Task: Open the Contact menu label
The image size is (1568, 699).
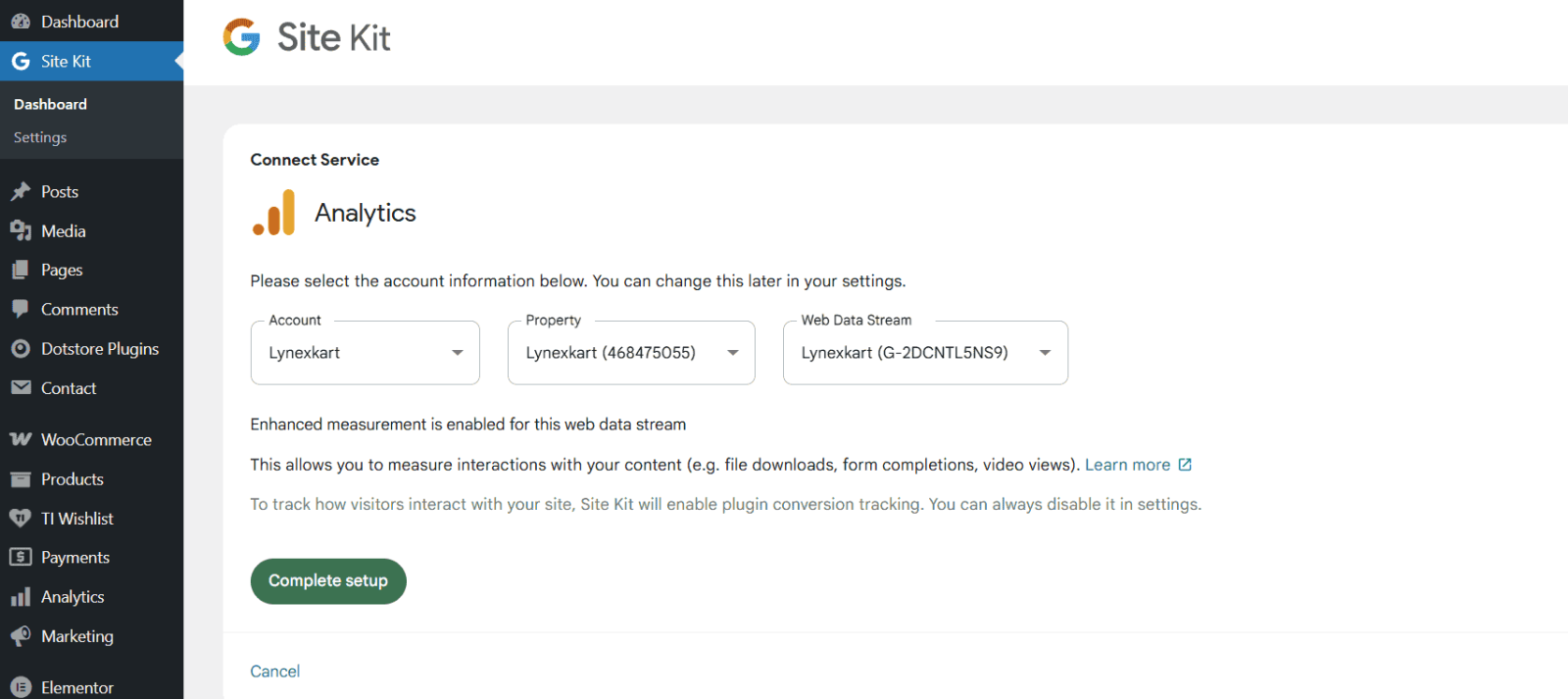Action: click(x=69, y=388)
